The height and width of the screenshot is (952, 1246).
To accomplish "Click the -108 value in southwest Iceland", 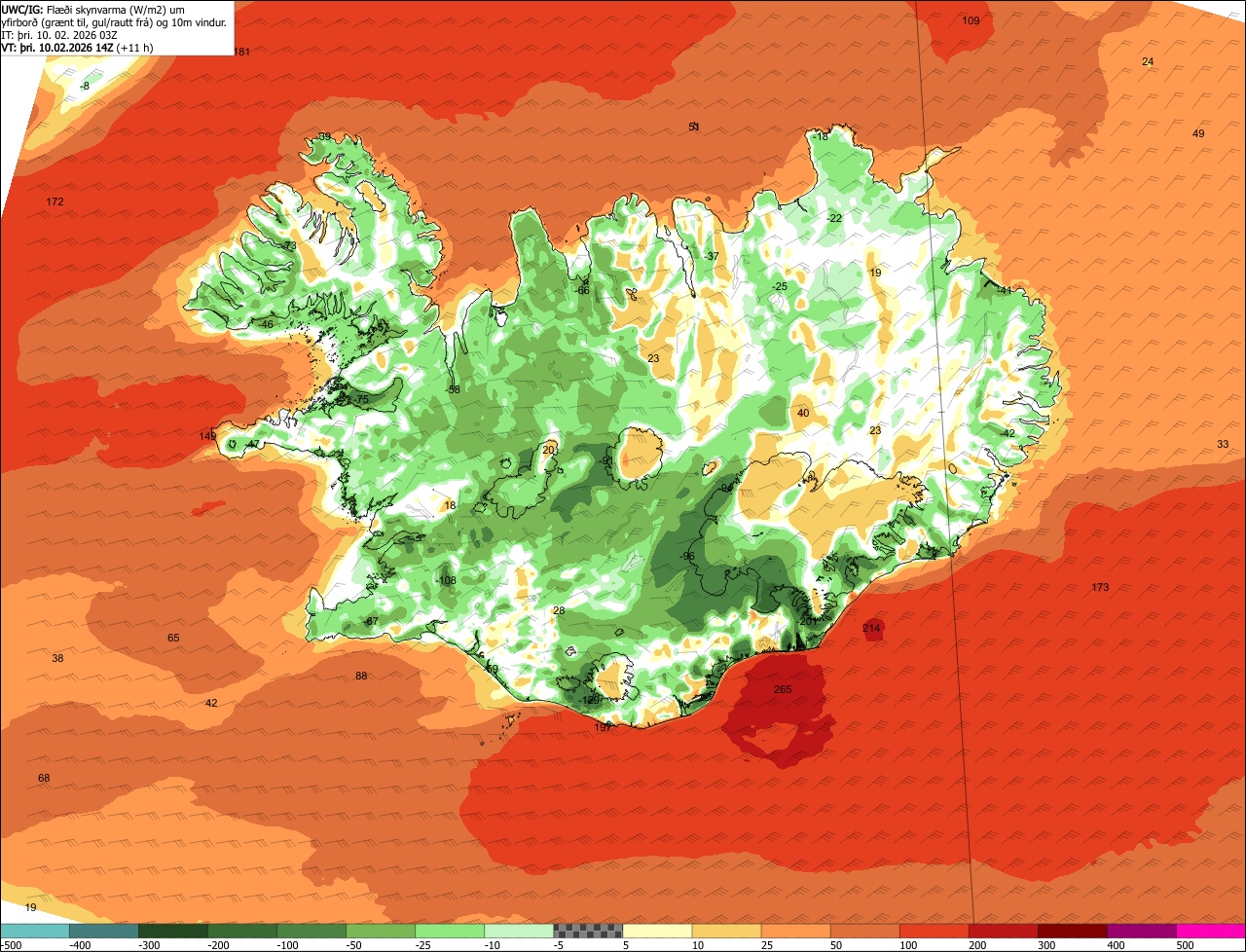I will pos(447,581).
